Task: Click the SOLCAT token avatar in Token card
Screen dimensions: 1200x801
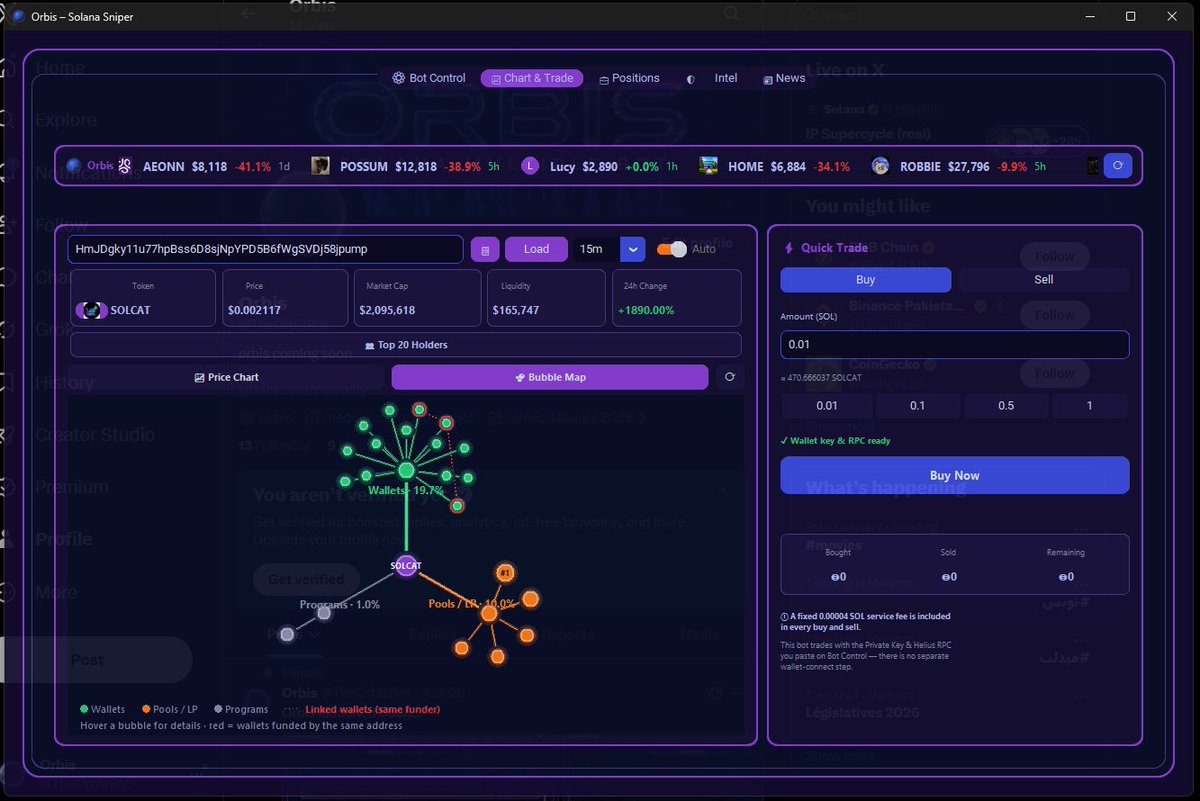Action: (92, 310)
